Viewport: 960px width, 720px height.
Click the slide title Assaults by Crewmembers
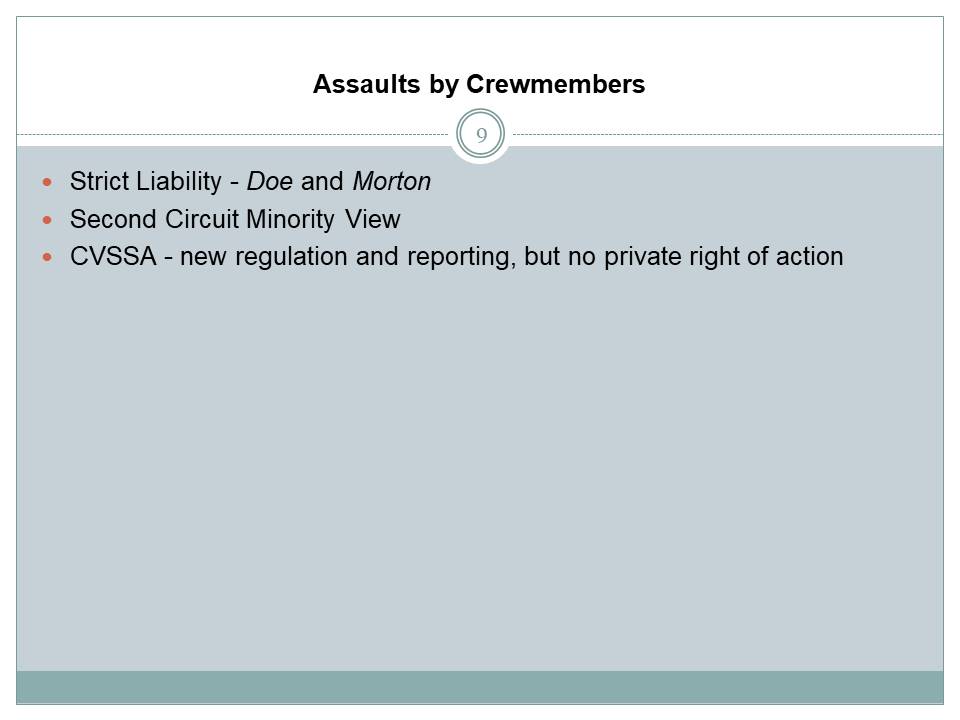(x=478, y=85)
